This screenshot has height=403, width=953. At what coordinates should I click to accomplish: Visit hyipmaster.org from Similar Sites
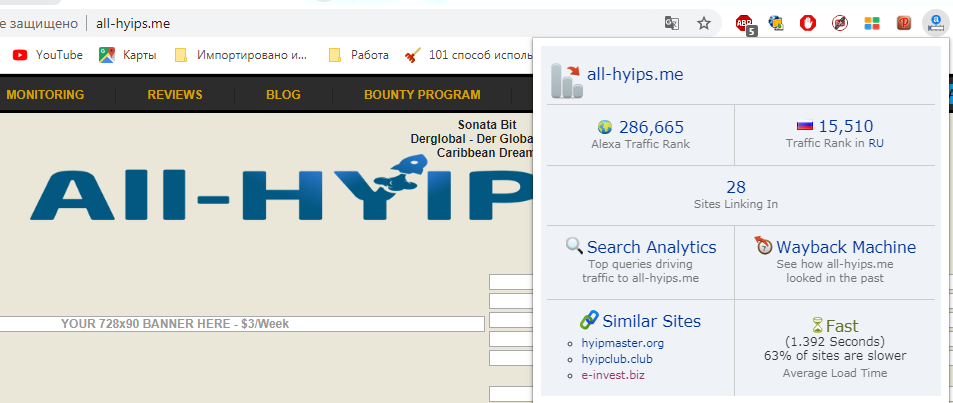622,343
